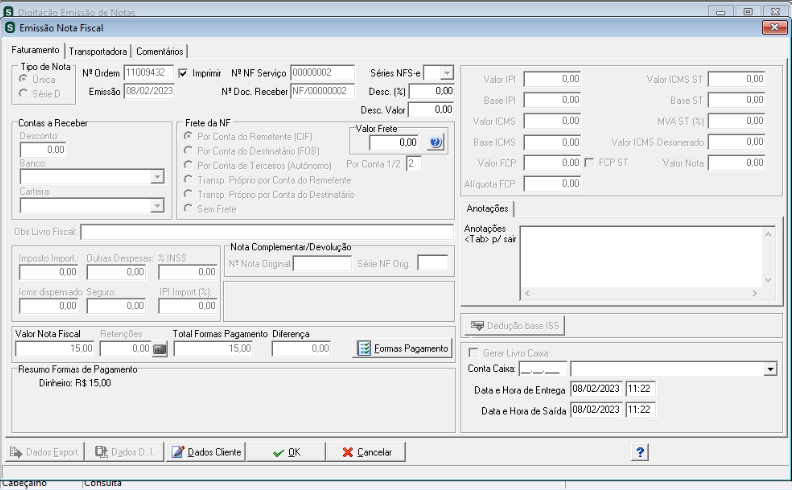Click the bottom question mark help button
This screenshot has width=792, height=490.
pos(639,452)
